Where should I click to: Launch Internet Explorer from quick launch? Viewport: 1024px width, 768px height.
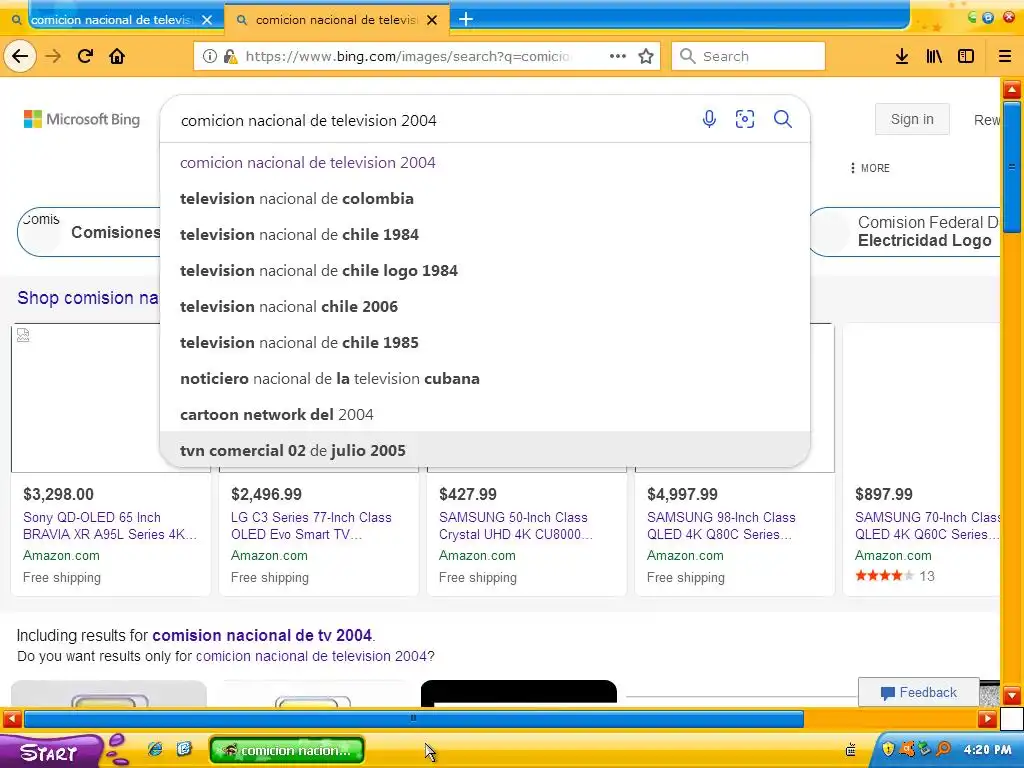[155, 749]
